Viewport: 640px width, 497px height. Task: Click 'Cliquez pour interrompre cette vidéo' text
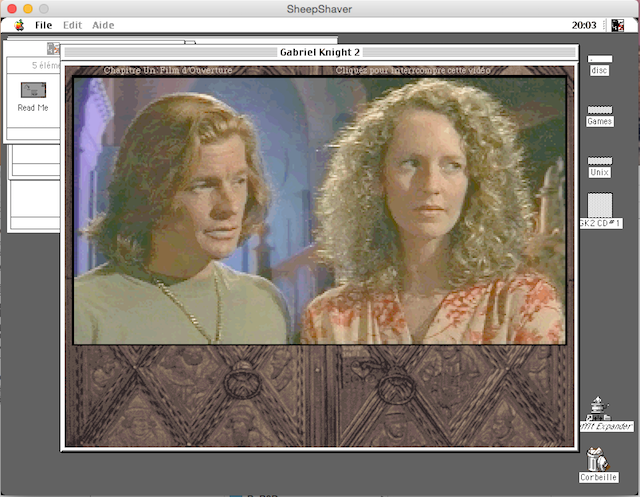(x=413, y=71)
